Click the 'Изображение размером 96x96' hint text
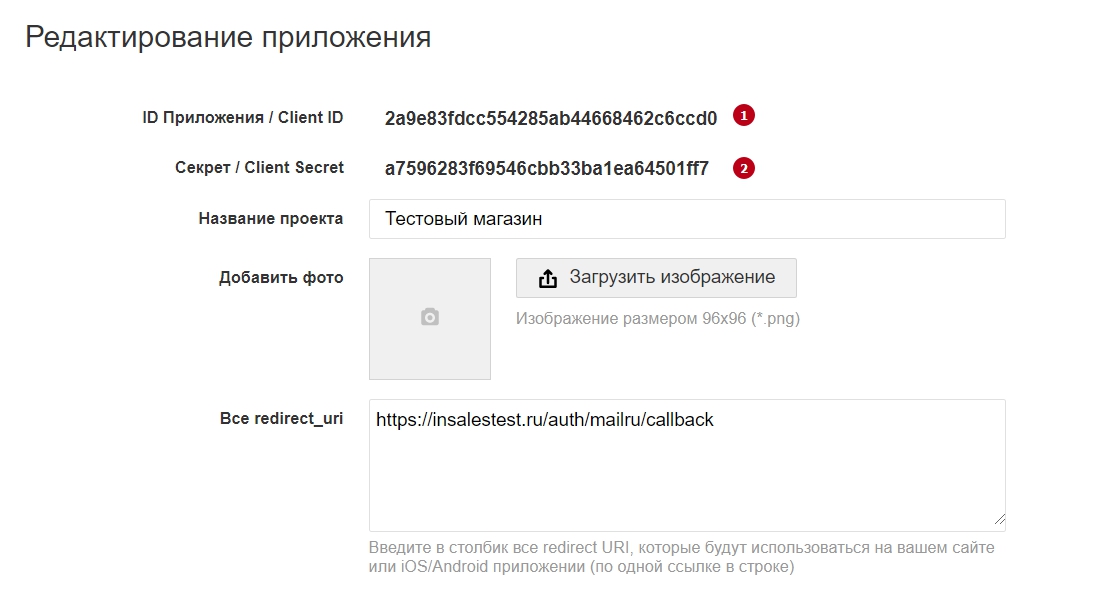 pyautogui.click(x=657, y=319)
